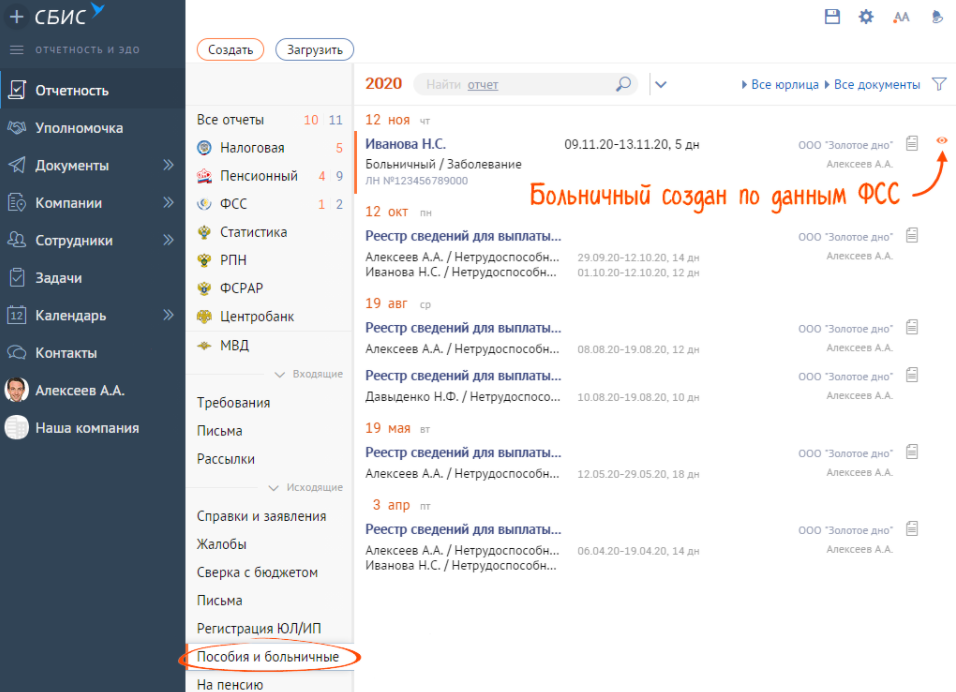This screenshot has height=692, width=956.
Task: Click the save (floppy disk) icon
Action: tap(832, 17)
